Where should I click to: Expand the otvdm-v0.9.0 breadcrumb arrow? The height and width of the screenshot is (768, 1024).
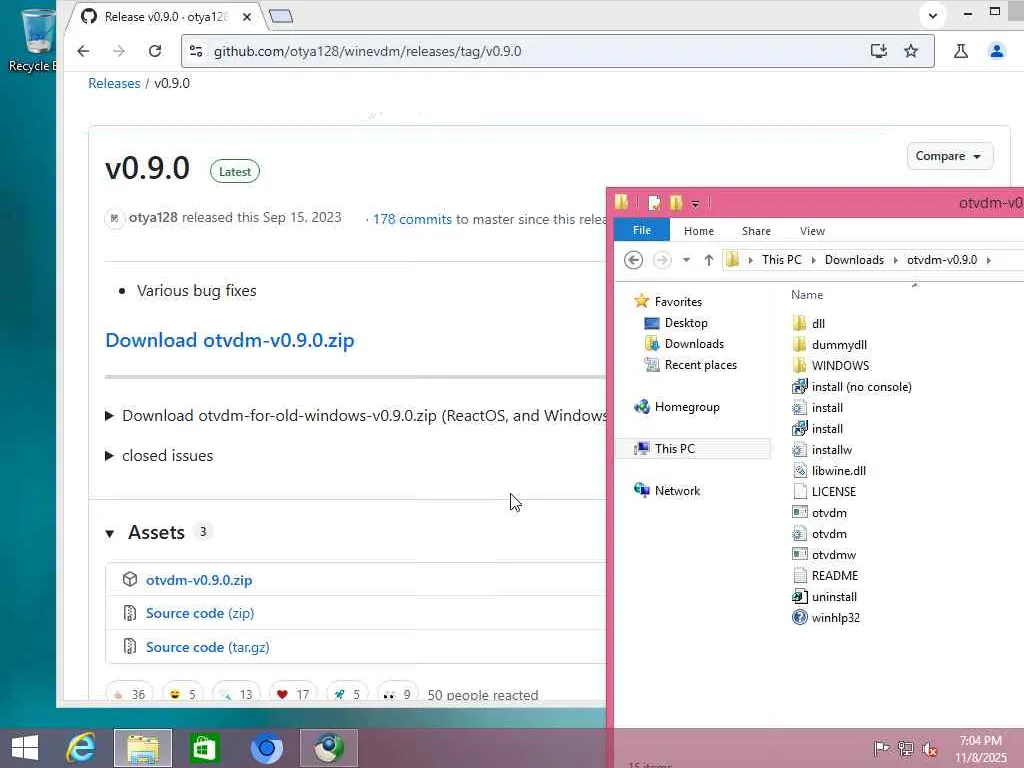click(989, 260)
